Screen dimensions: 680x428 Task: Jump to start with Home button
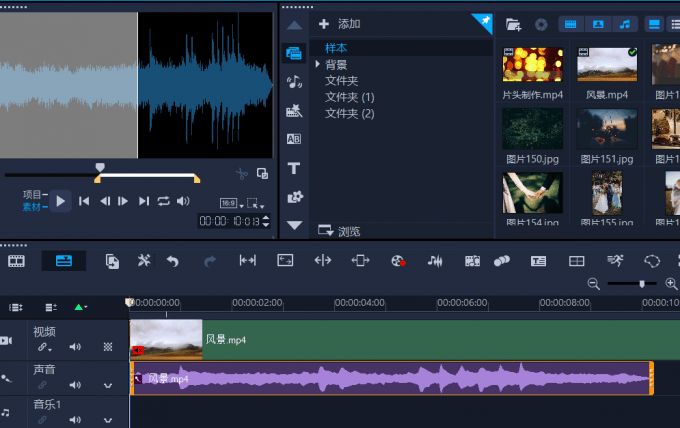(84, 201)
